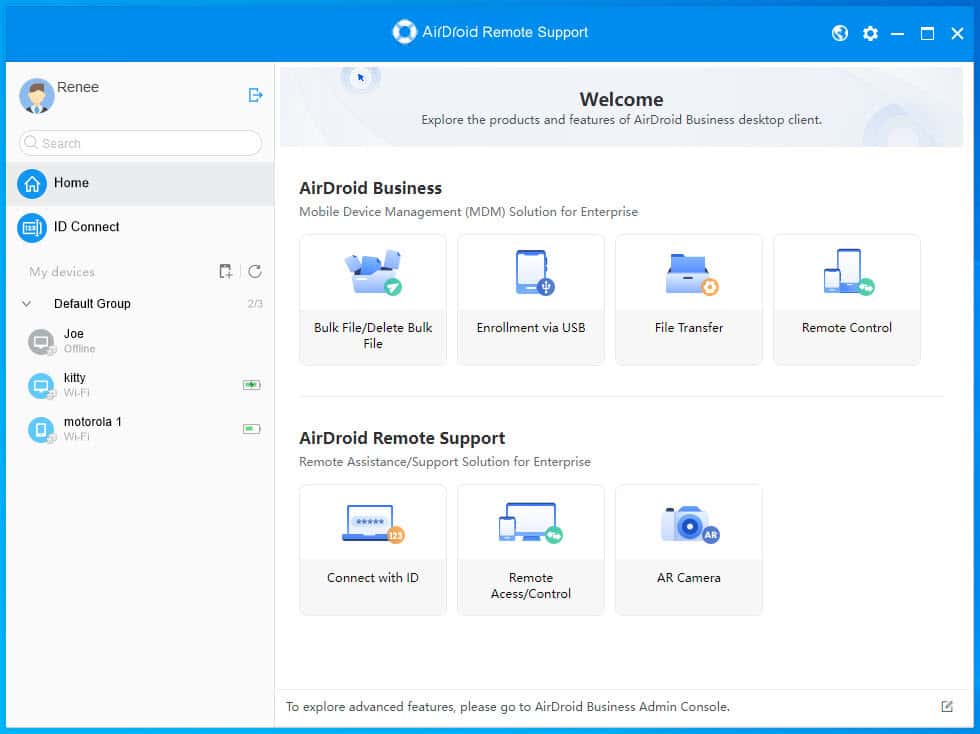Click Renee's profile avatar

point(37,96)
